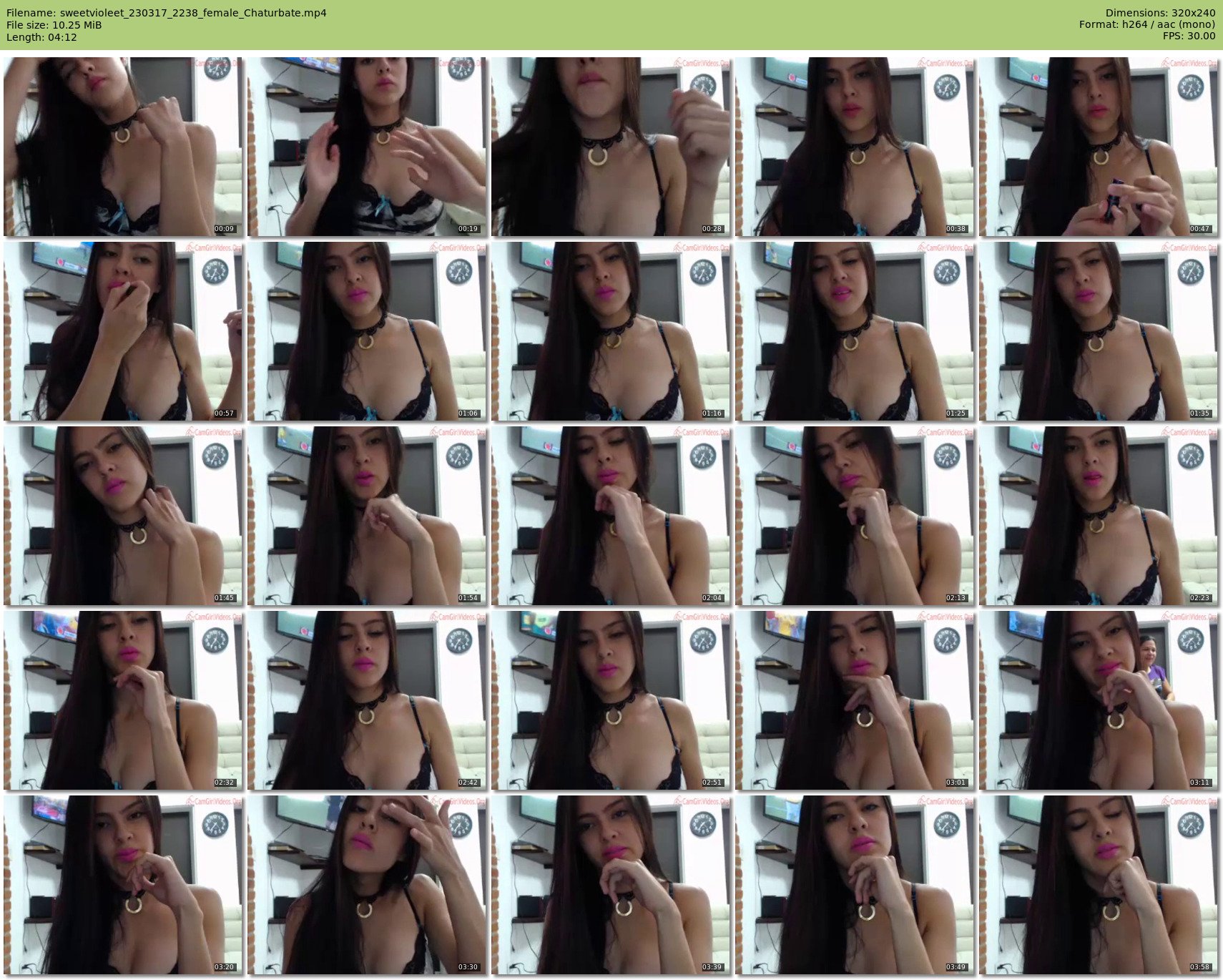Choose the final thumbnail marked 03:58

point(1099,885)
